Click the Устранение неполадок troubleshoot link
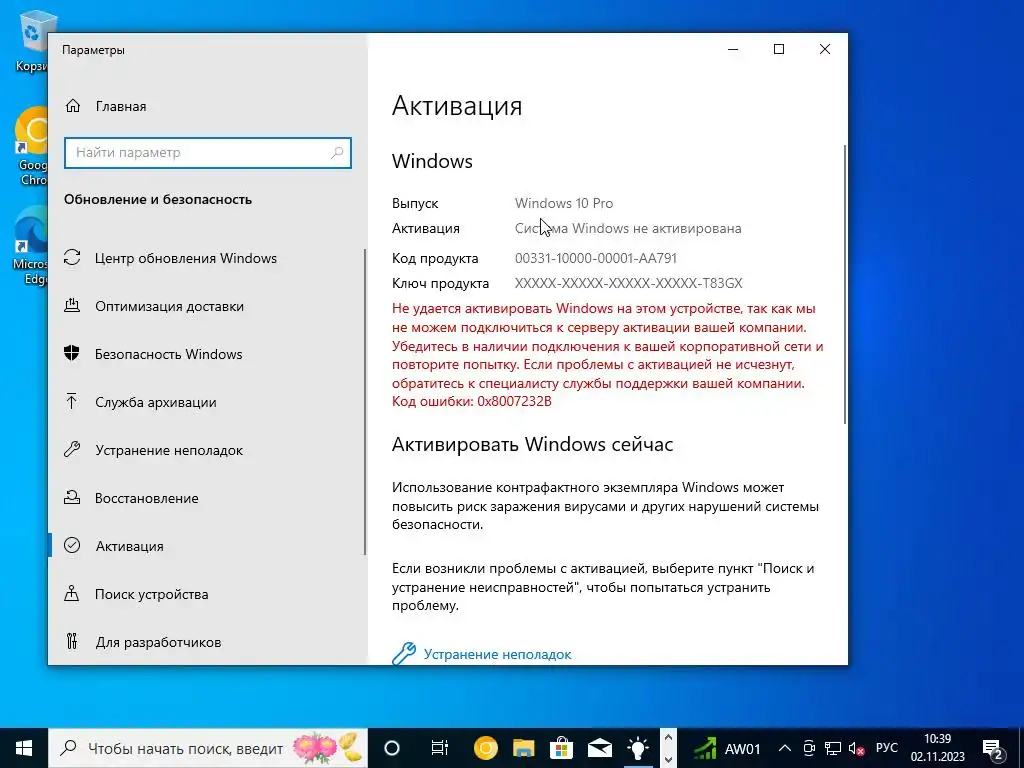 pyautogui.click(x=497, y=654)
